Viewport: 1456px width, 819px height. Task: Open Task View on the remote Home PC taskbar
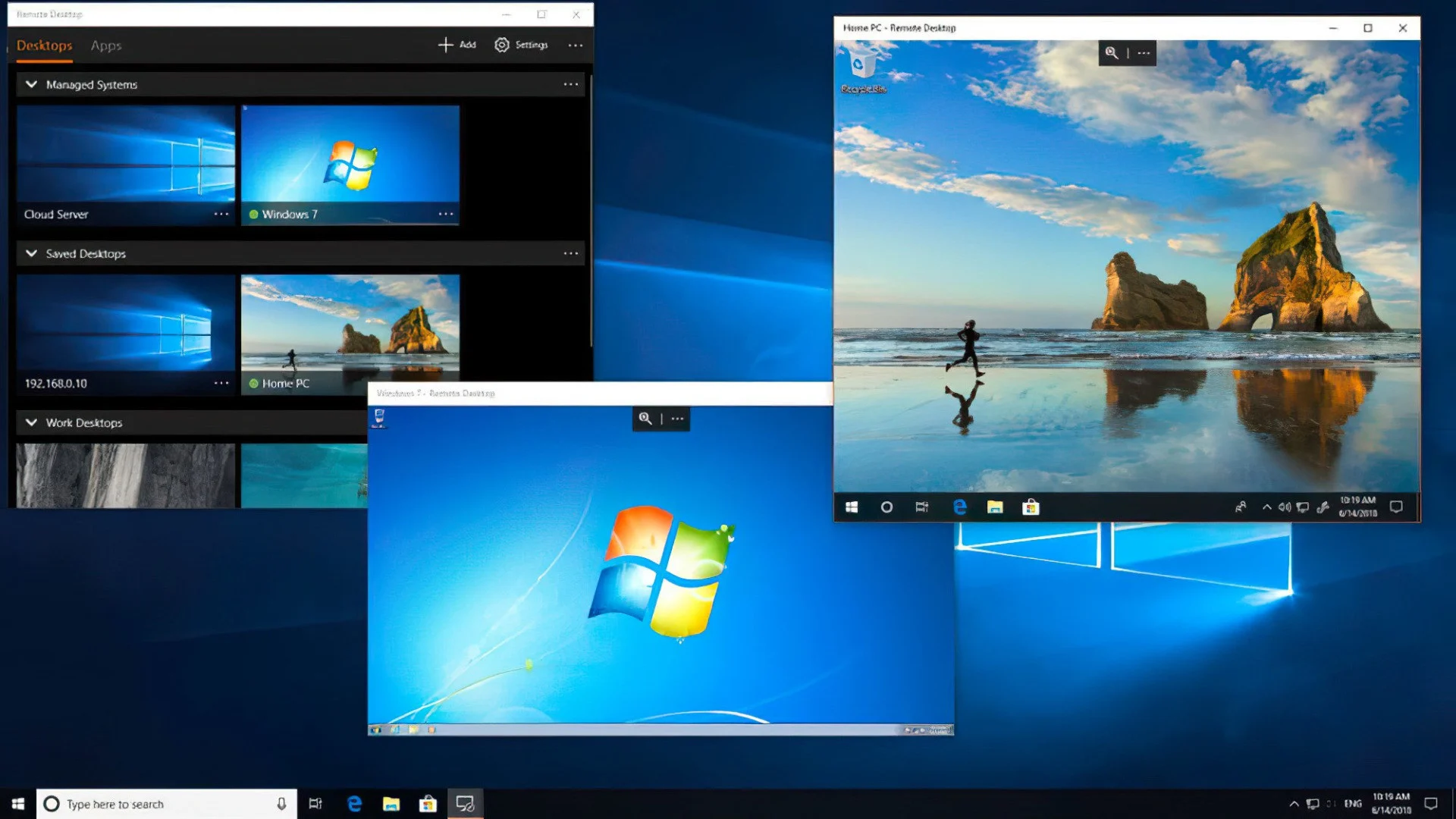[924, 507]
